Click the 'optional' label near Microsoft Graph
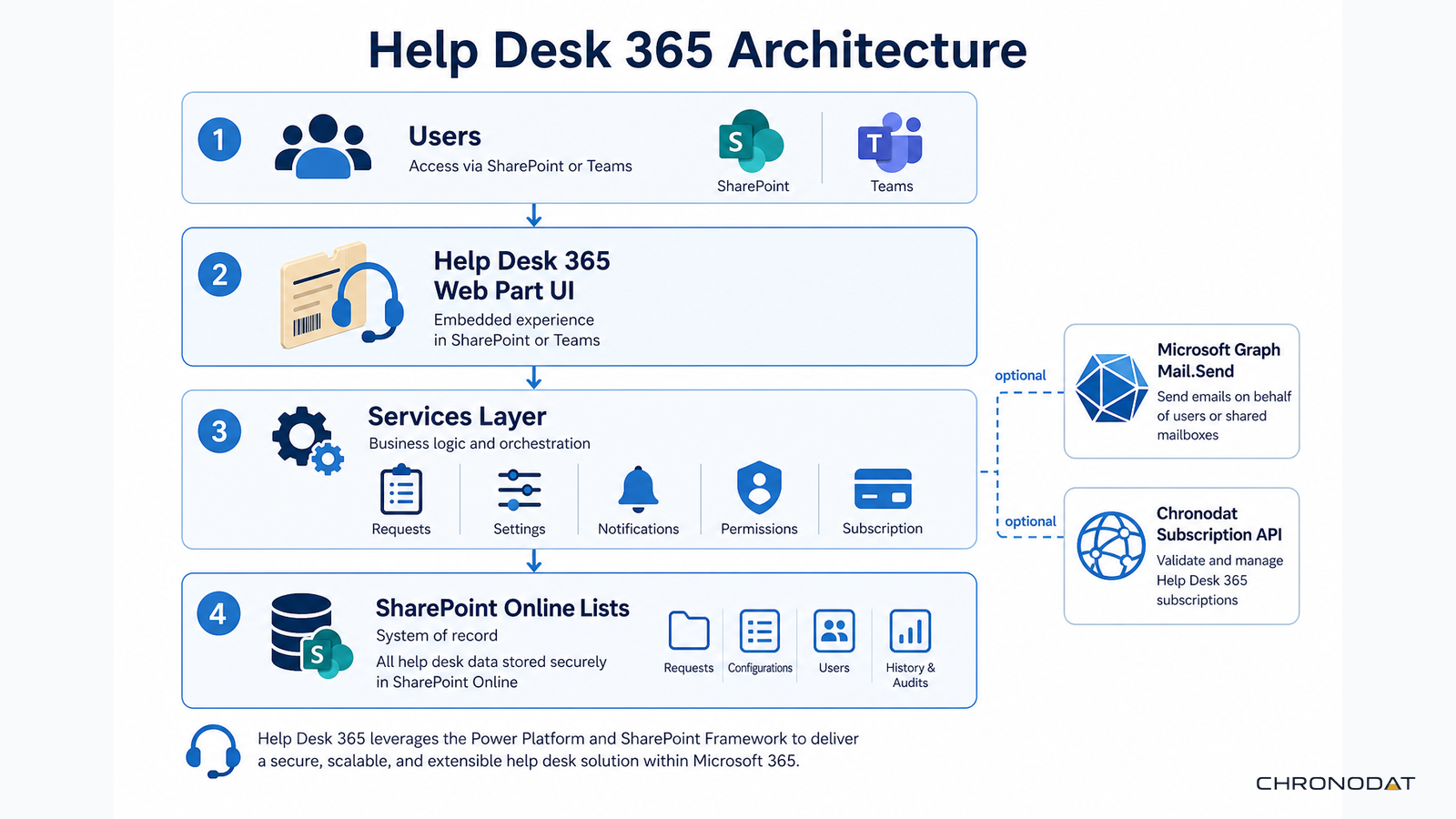1456x819 pixels. click(1020, 375)
